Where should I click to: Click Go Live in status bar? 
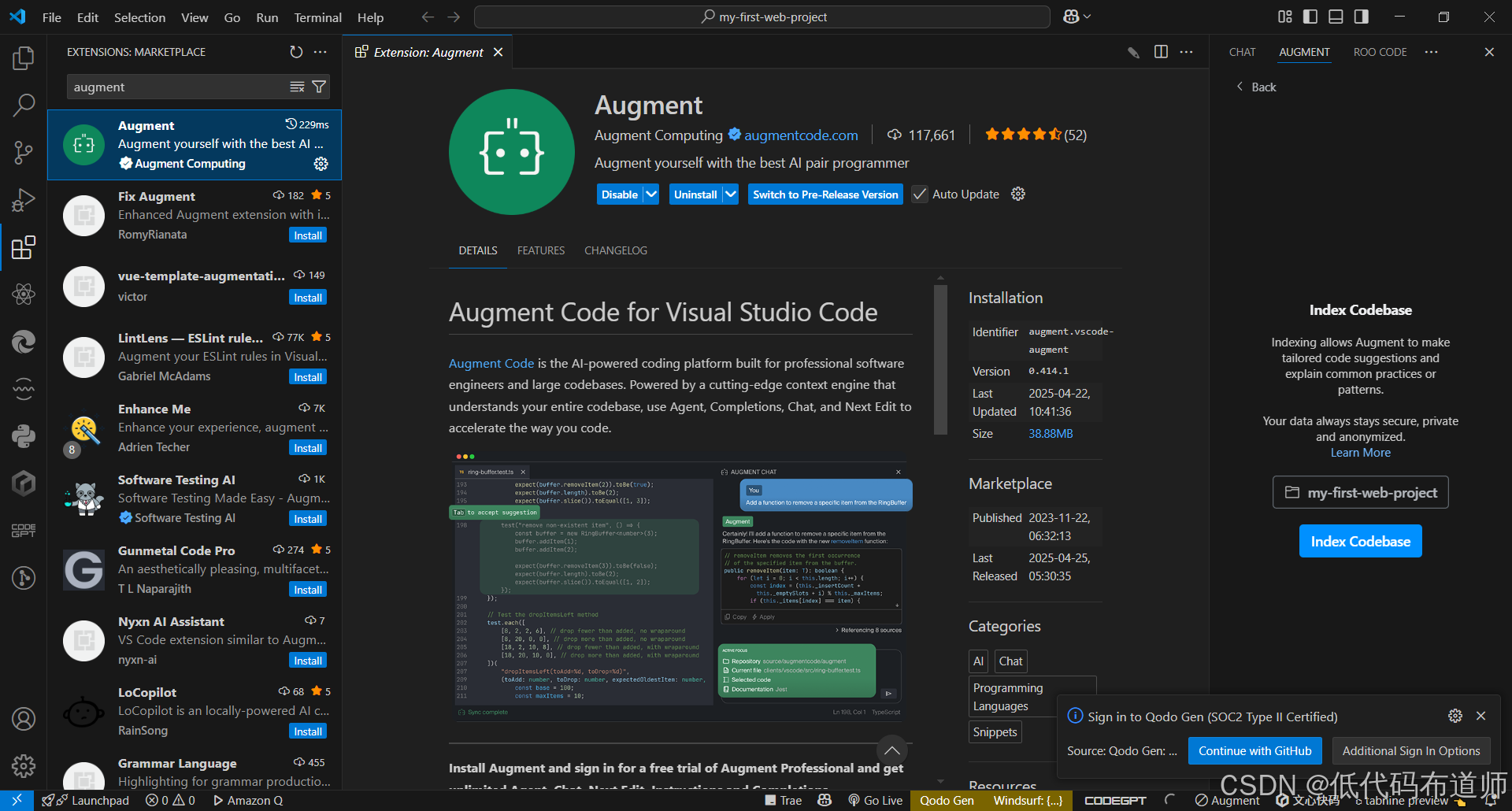coord(875,800)
